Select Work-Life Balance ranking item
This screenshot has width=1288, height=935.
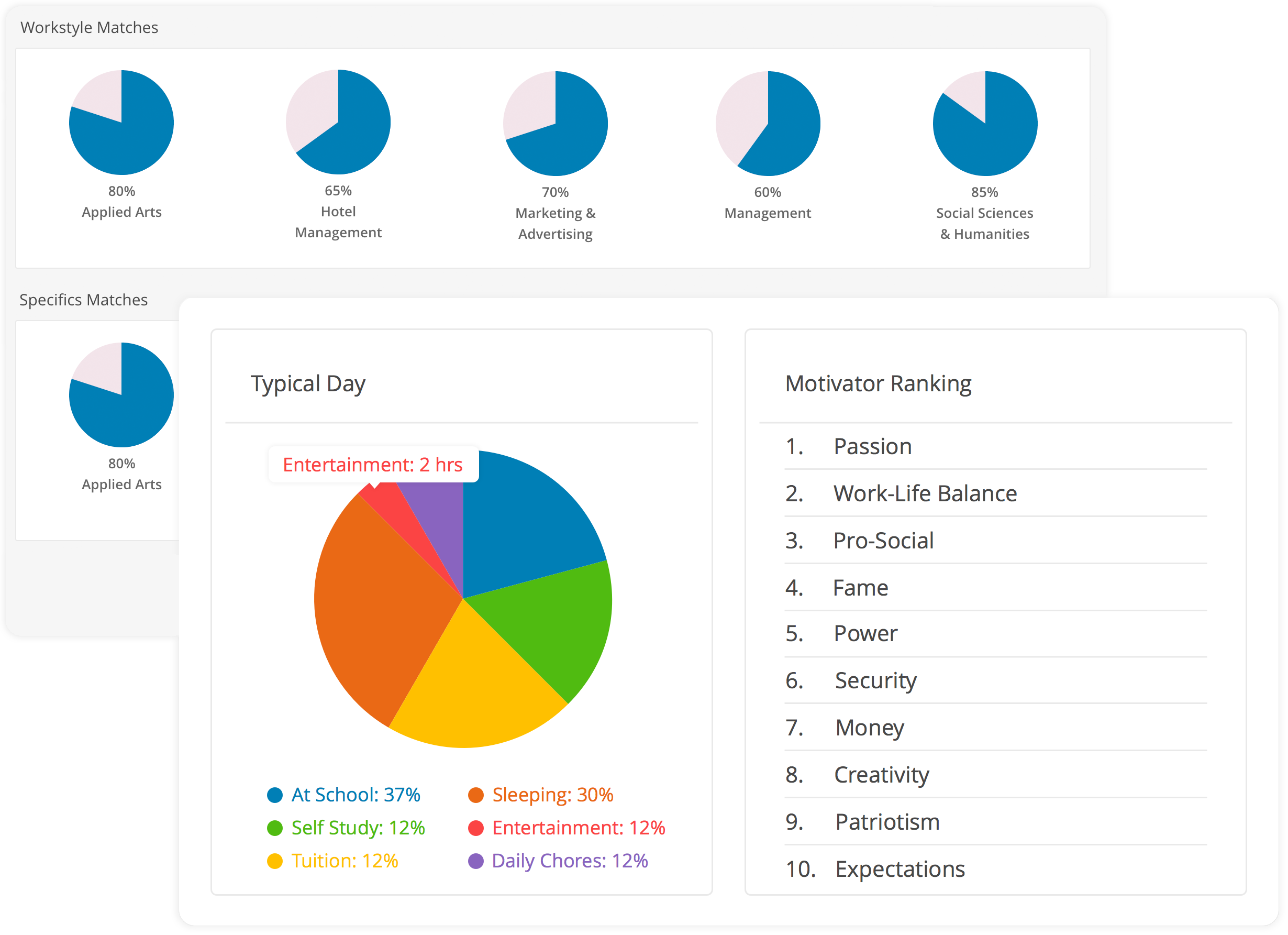[925, 493]
